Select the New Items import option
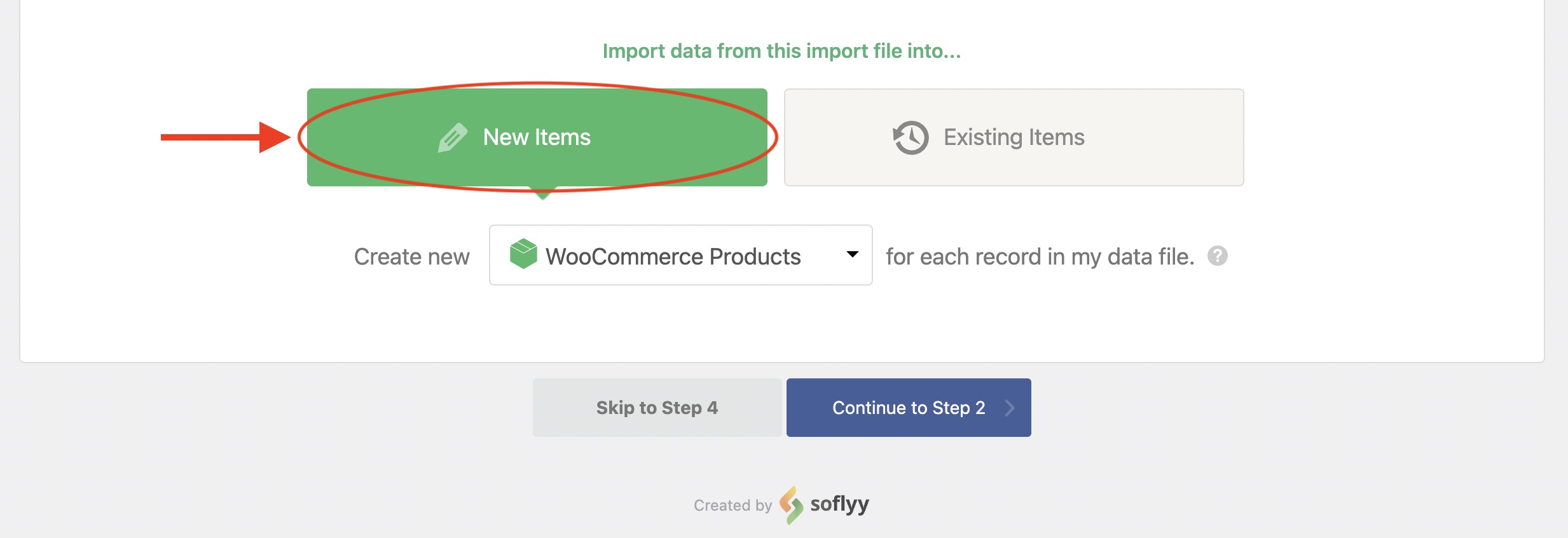 point(537,137)
